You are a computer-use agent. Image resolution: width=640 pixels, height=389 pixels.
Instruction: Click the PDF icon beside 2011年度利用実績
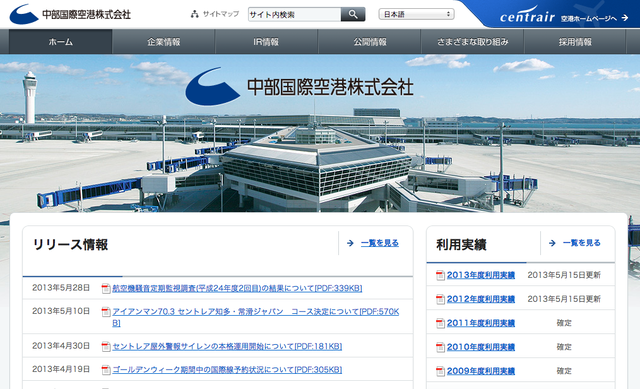coord(440,324)
